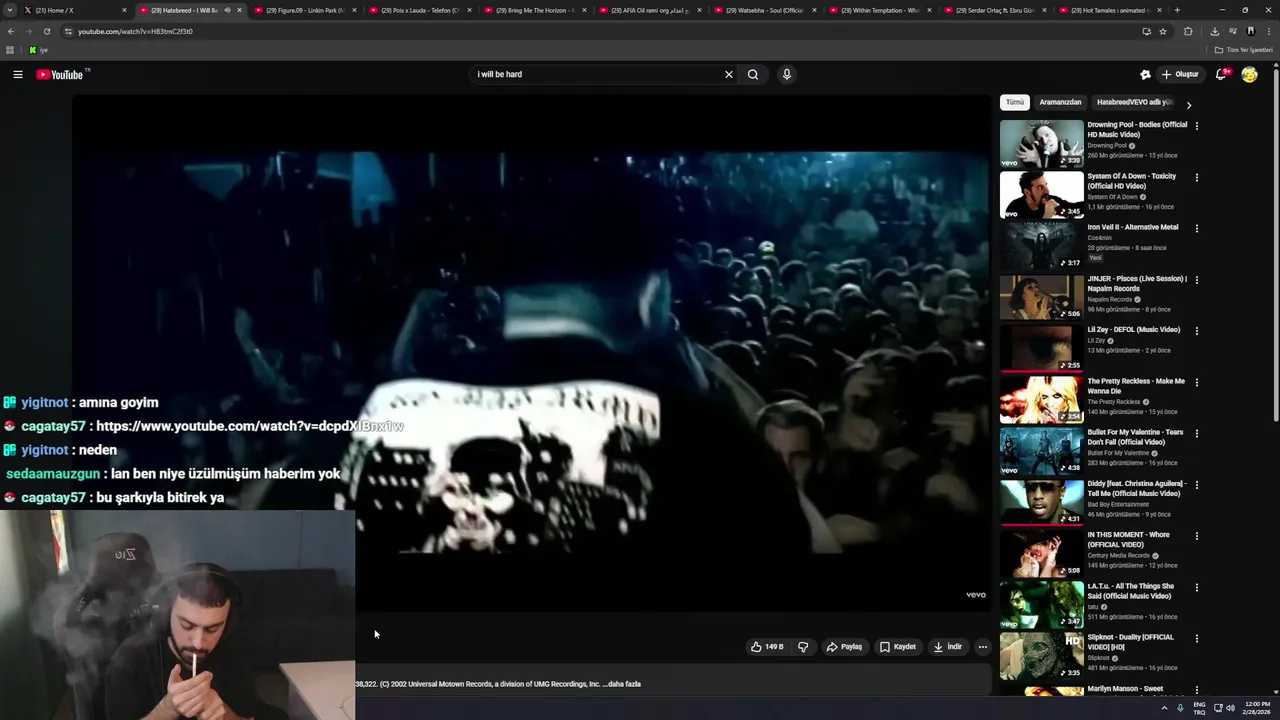Open options menu for Iron Veil II video

[x=1197, y=228]
